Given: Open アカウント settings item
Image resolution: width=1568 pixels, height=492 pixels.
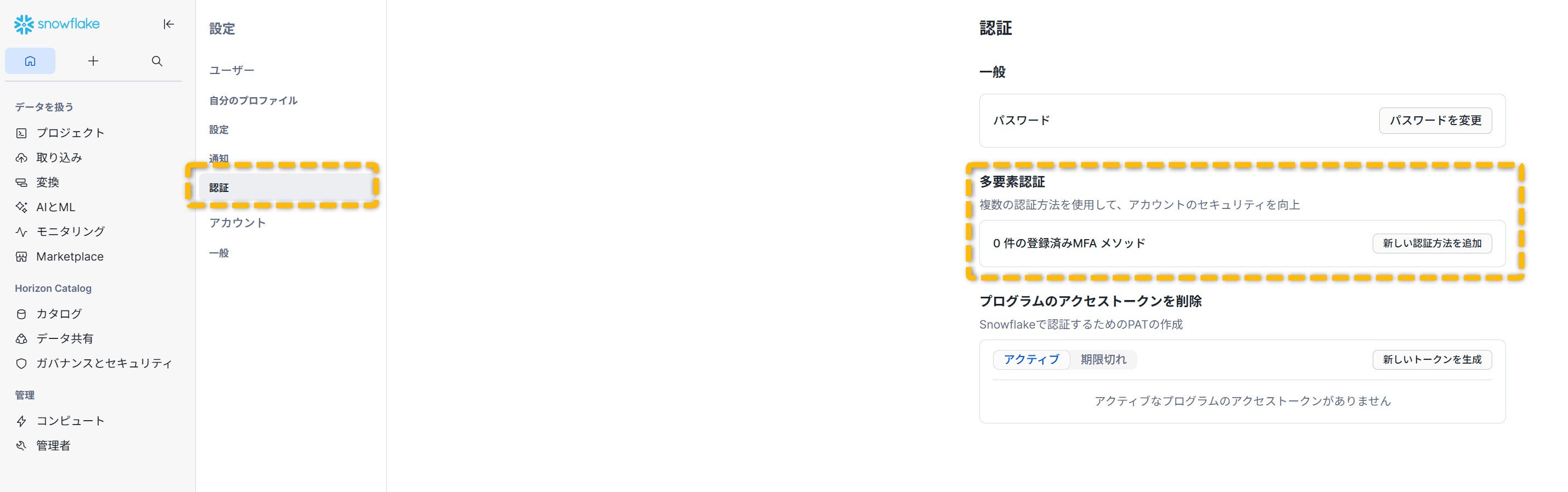Looking at the screenshot, I should pos(238,223).
